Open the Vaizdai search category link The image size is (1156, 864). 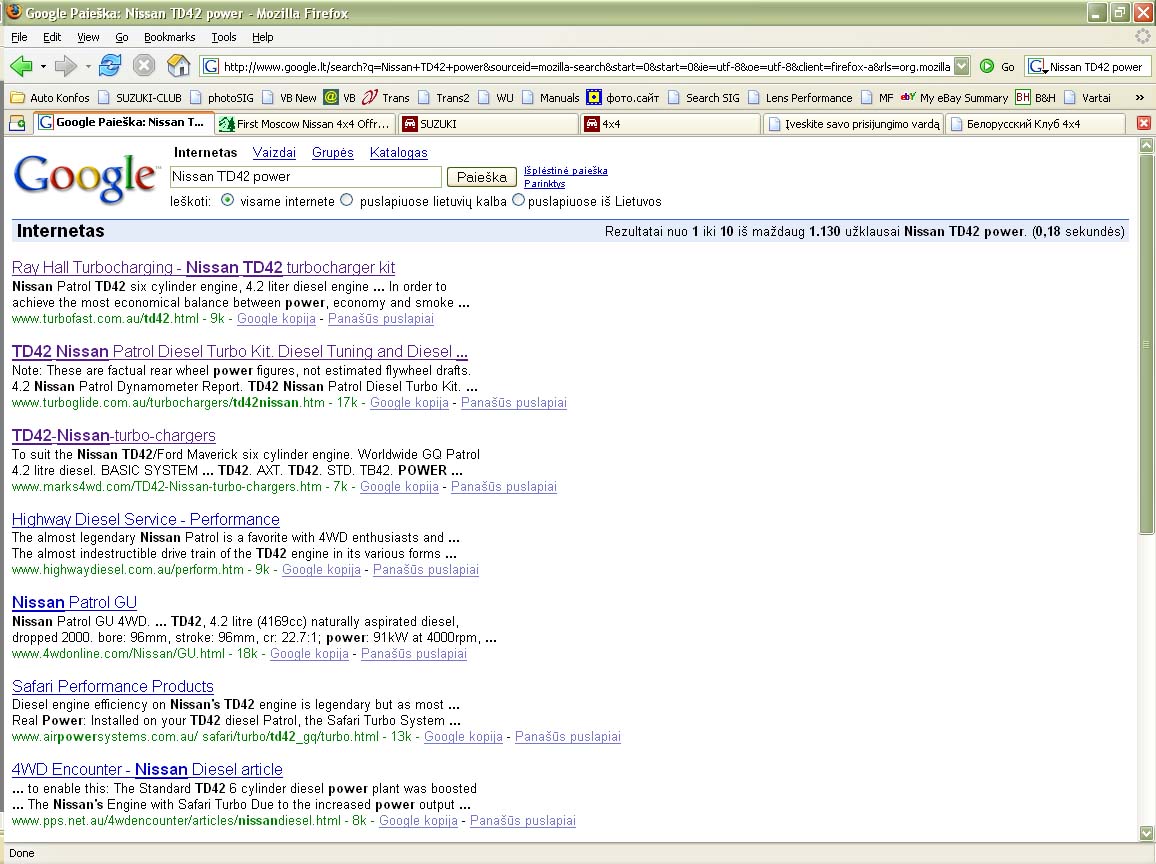tap(274, 153)
